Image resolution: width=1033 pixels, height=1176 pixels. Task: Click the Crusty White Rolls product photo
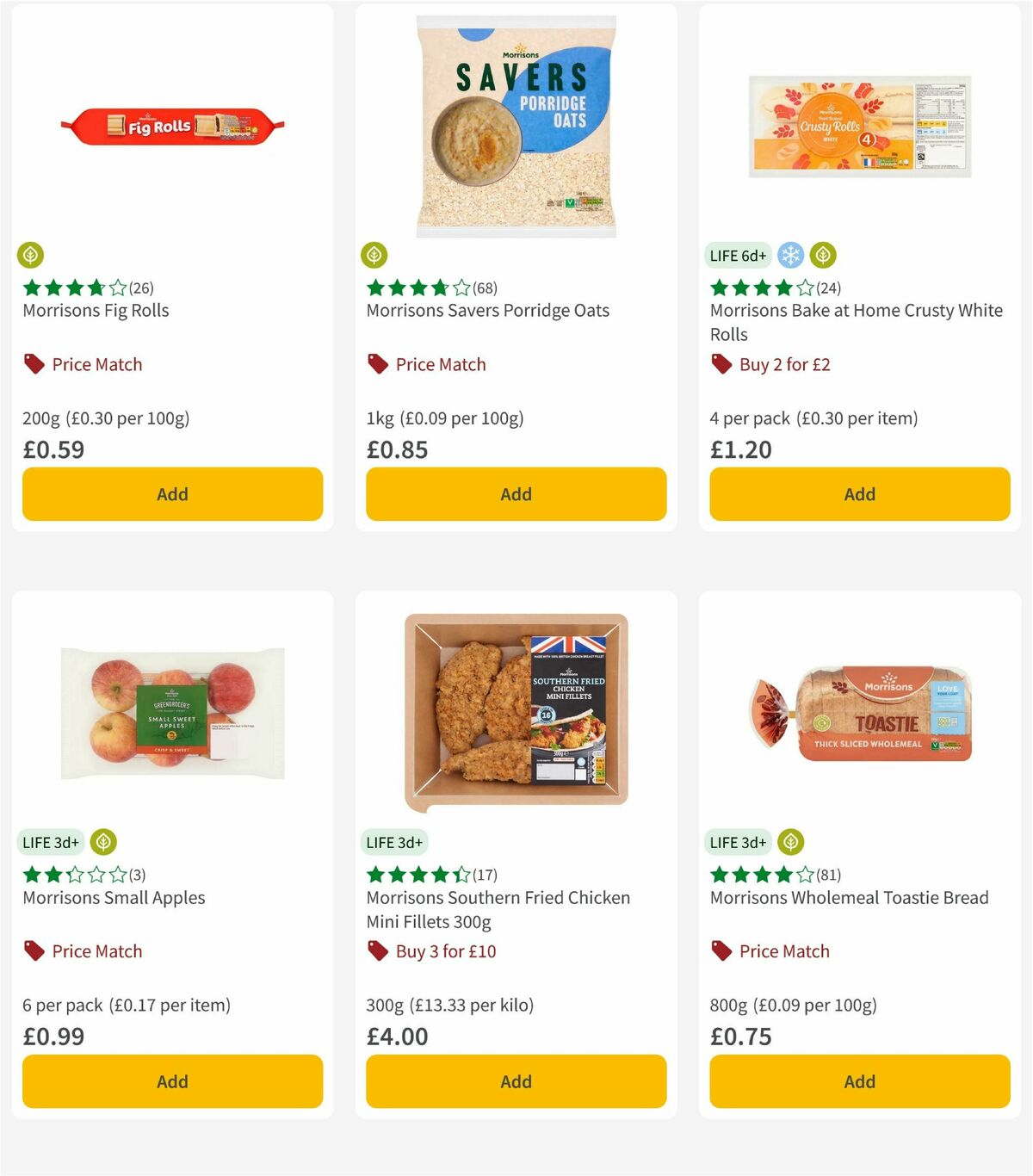pos(859,127)
